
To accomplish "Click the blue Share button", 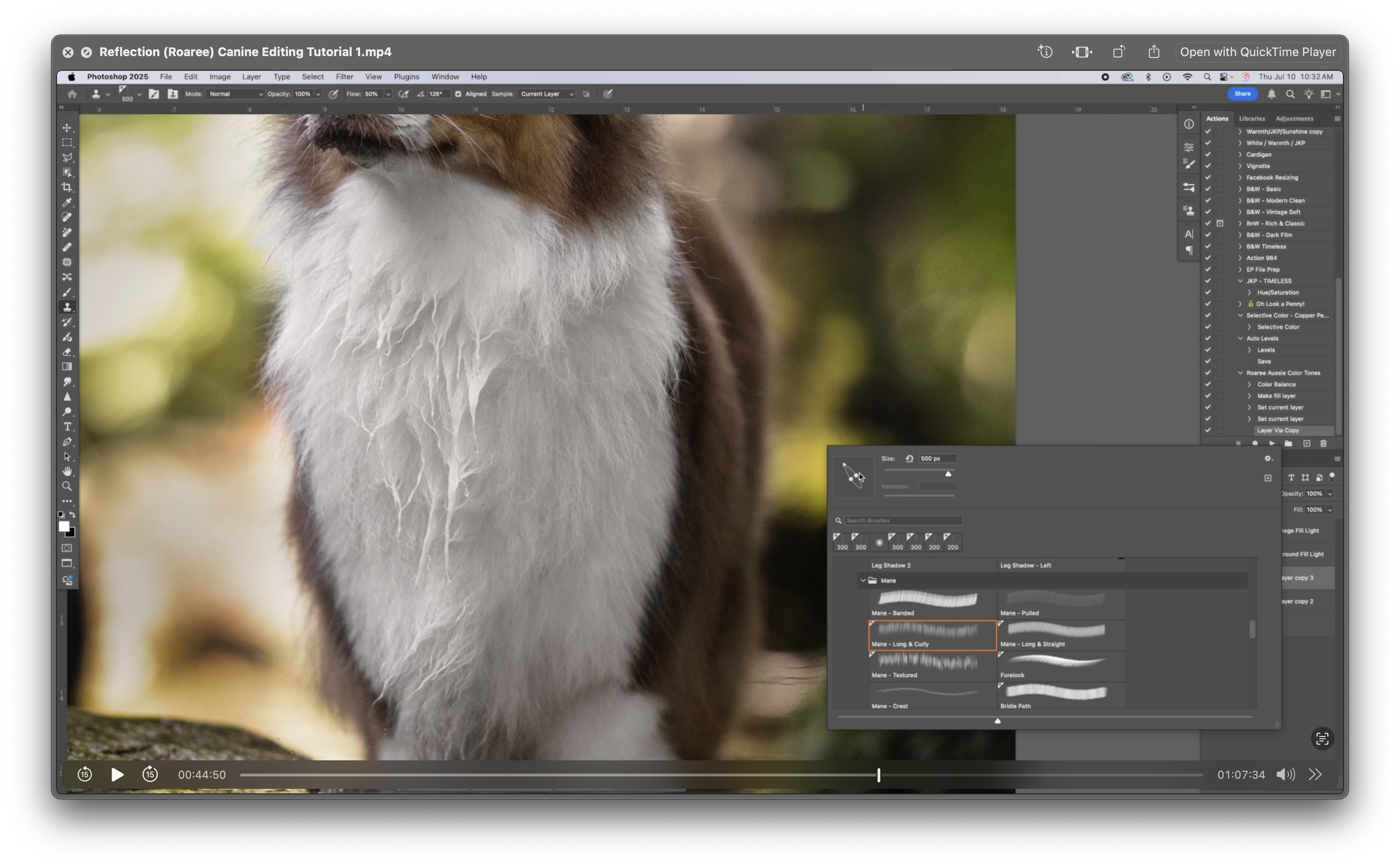I will (1242, 94).
